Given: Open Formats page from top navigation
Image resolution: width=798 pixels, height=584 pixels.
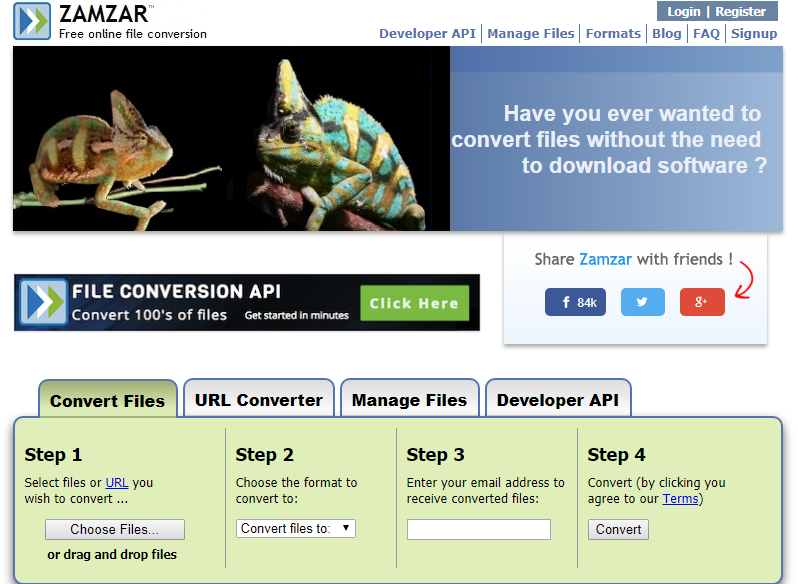Looking at the screenshot, I should (x=613, y=34).
